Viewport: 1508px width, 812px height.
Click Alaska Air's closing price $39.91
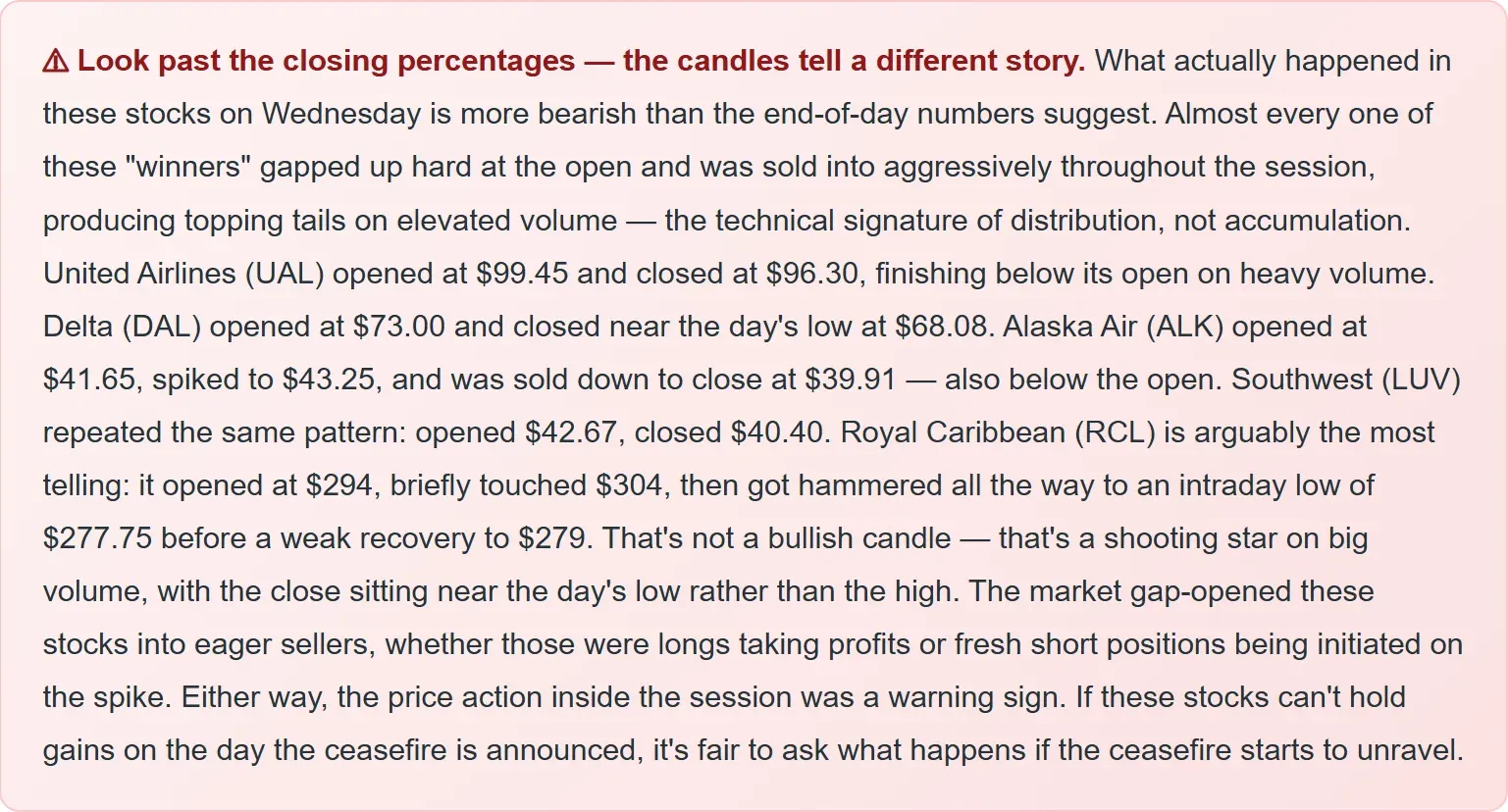click(x=850, y=379)
